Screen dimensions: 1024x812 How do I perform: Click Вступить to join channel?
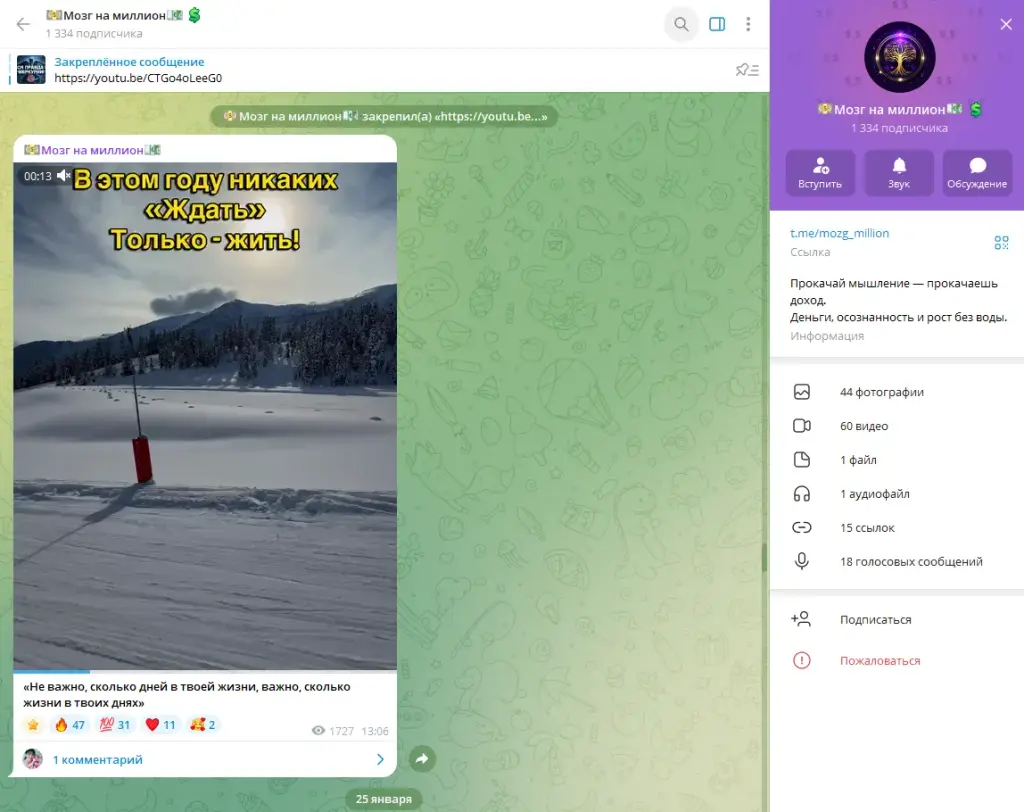click(x=820, y=172)
